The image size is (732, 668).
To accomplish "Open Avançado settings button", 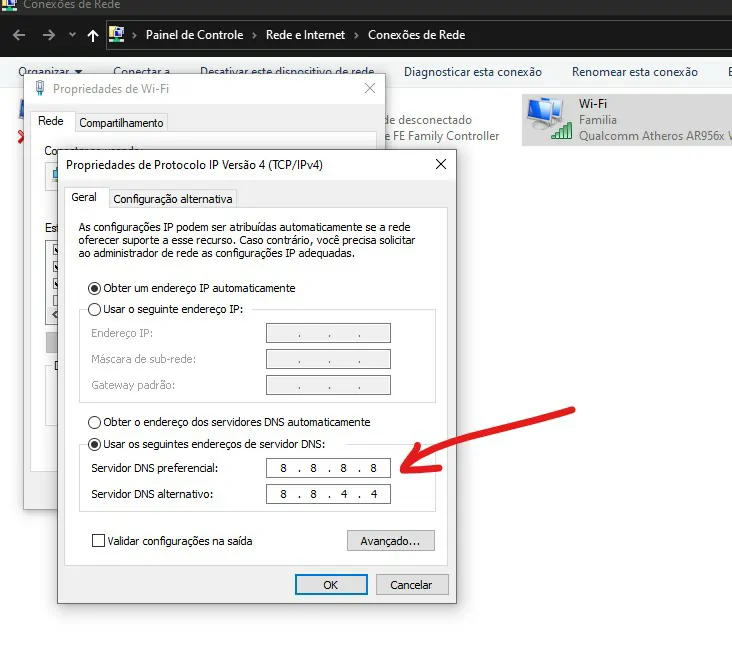I will click(x=391, y=541).
